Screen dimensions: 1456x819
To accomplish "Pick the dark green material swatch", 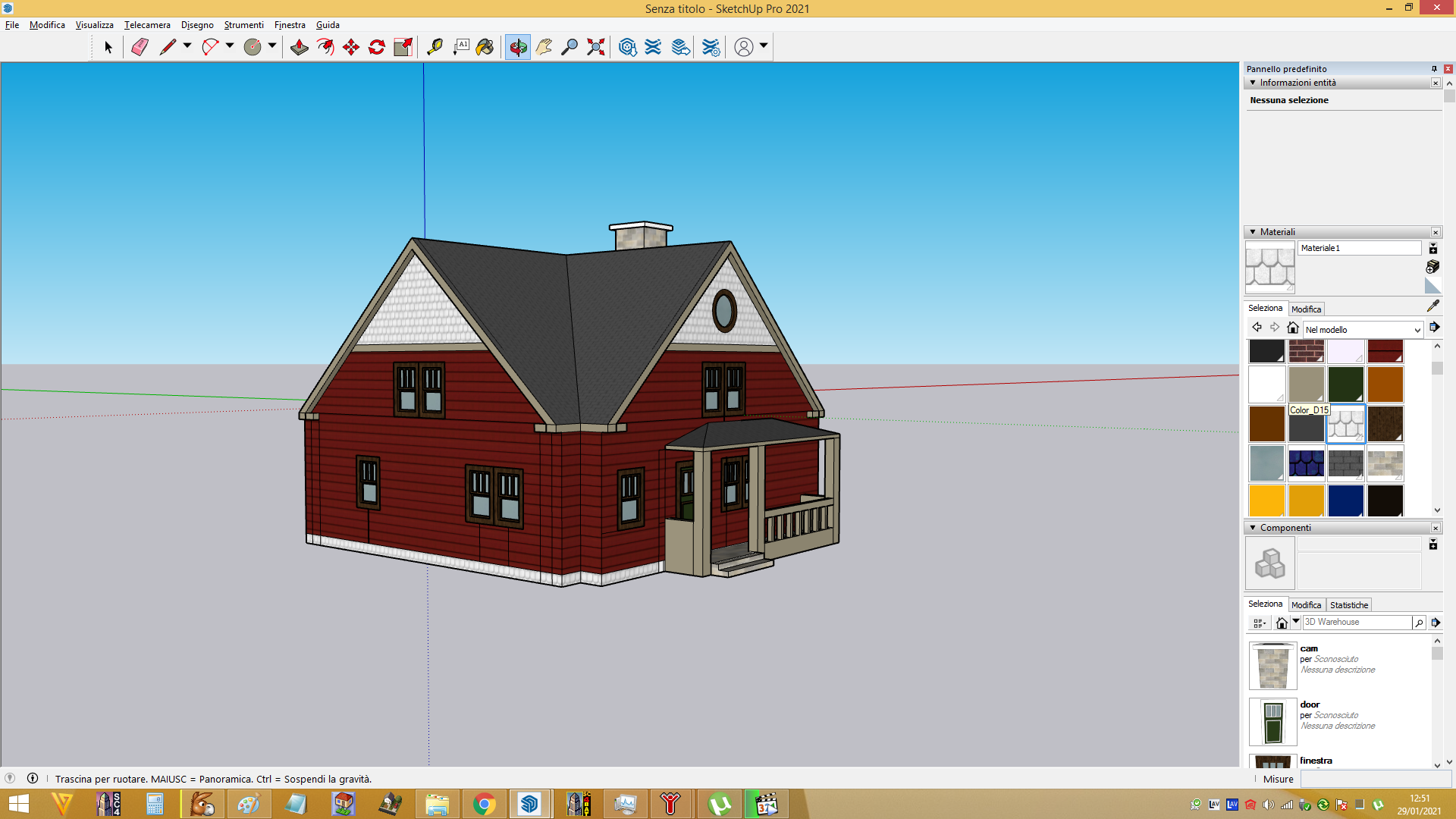I will 1345,384.
